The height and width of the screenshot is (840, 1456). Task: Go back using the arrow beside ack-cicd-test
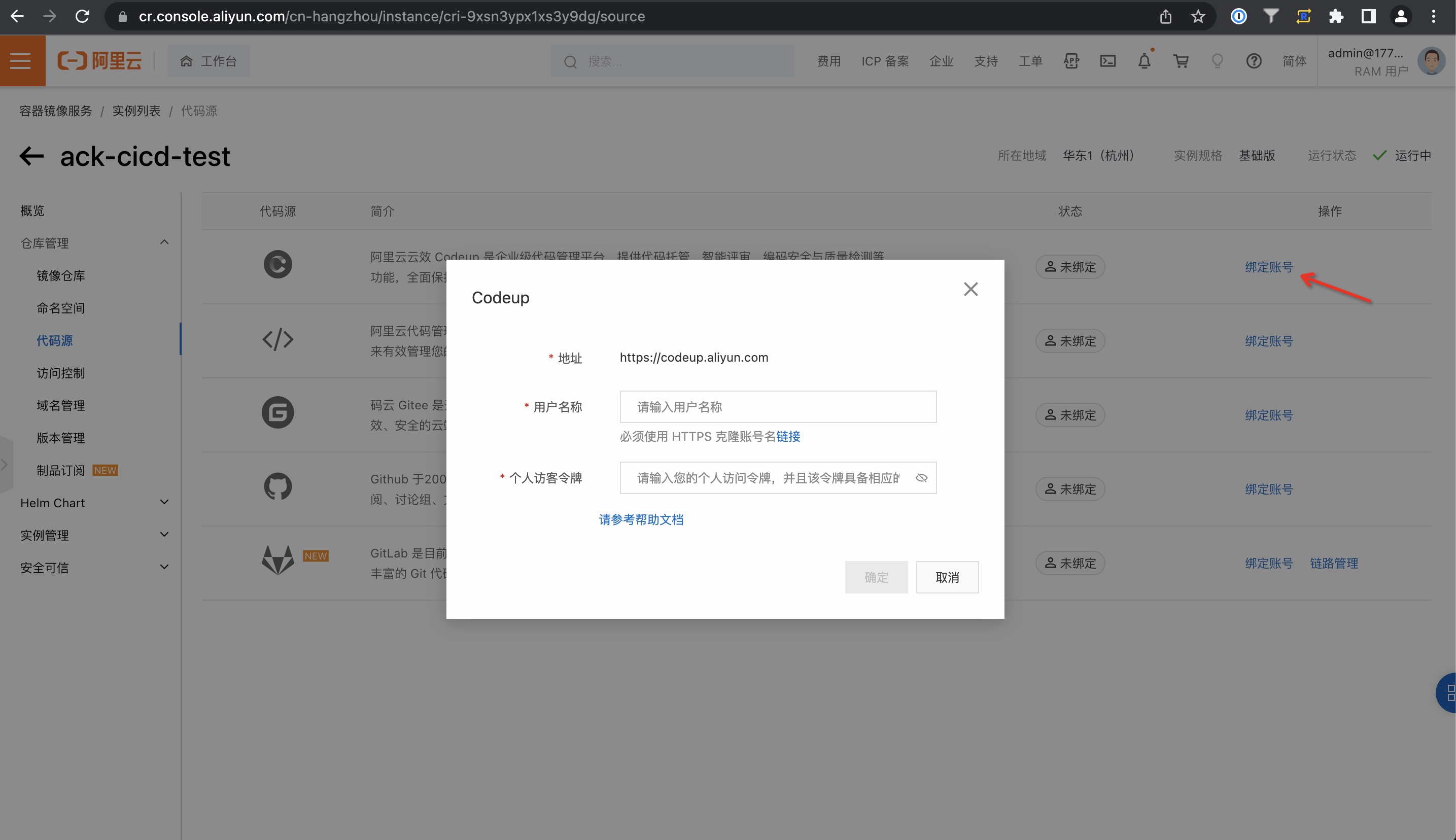(x=32, y=156)
